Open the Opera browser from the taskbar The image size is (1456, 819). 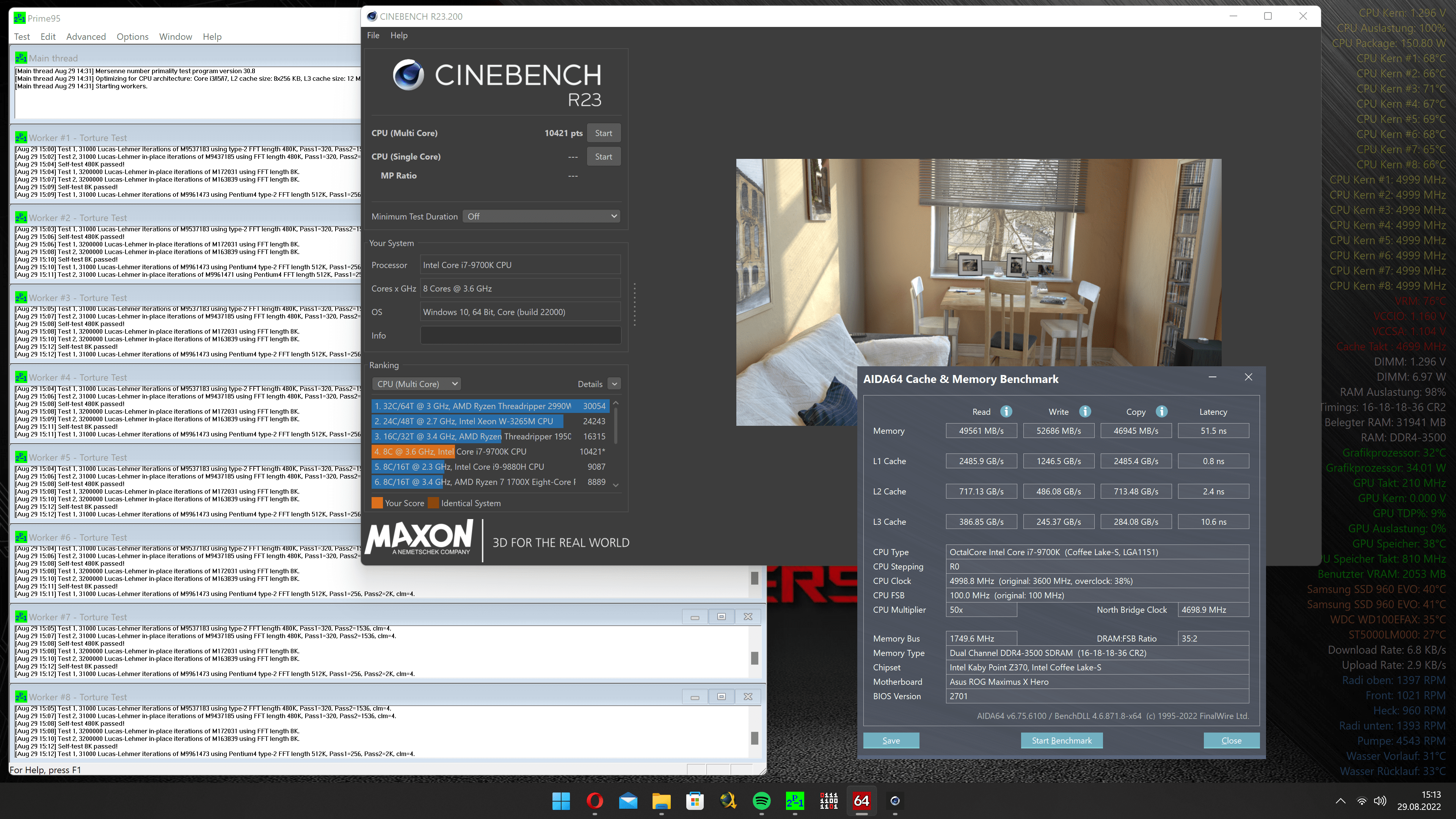pos(594,801)
